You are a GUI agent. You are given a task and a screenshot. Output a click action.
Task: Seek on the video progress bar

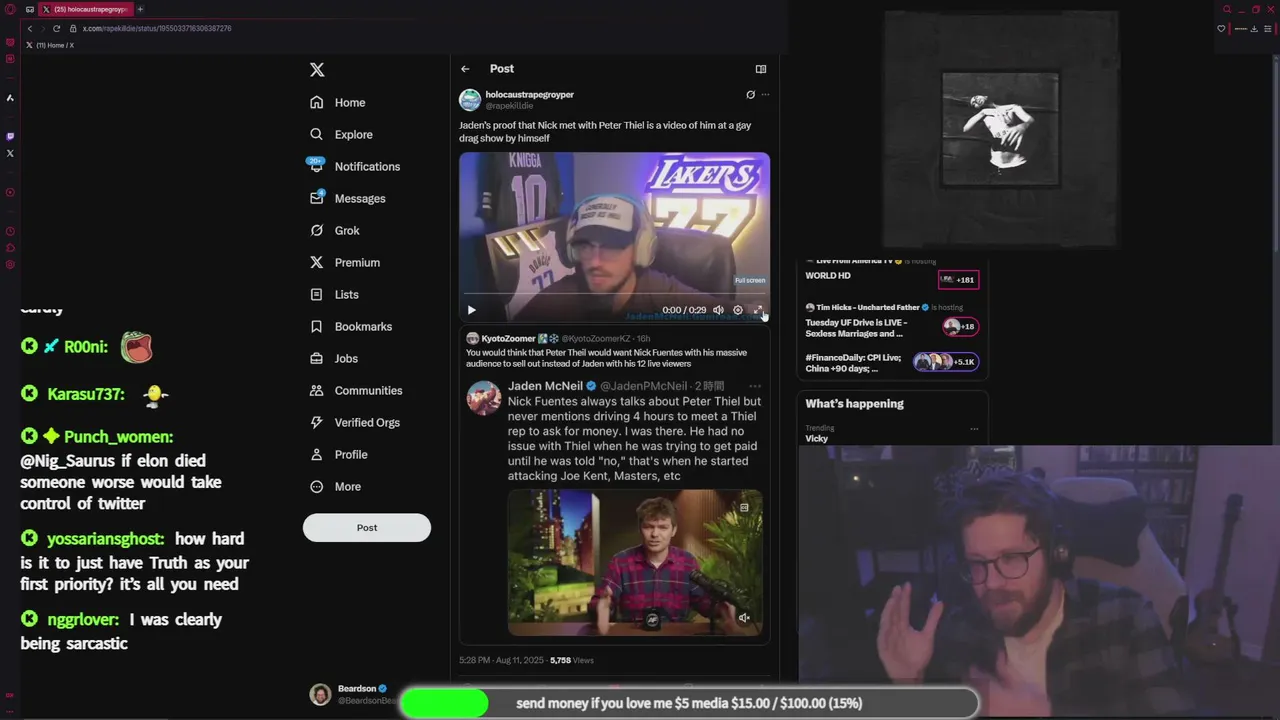pos(614,295)
